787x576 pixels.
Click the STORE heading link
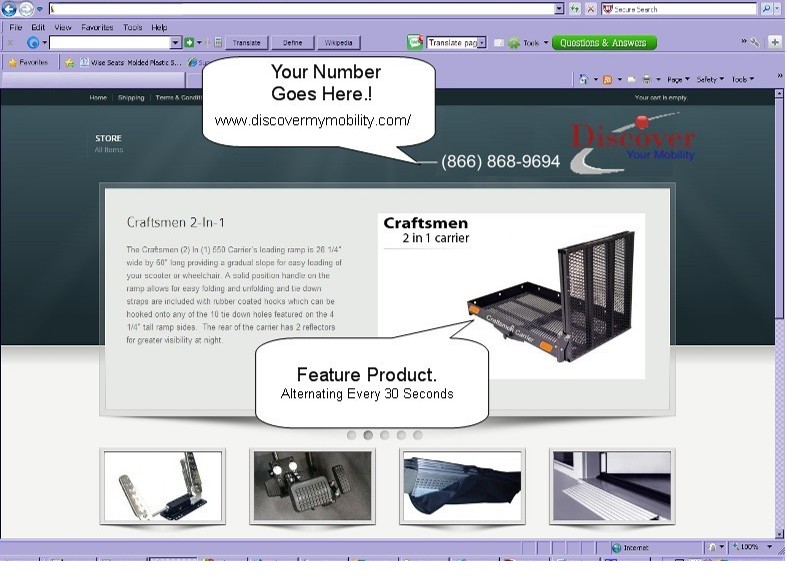click(x=108, y=138)
